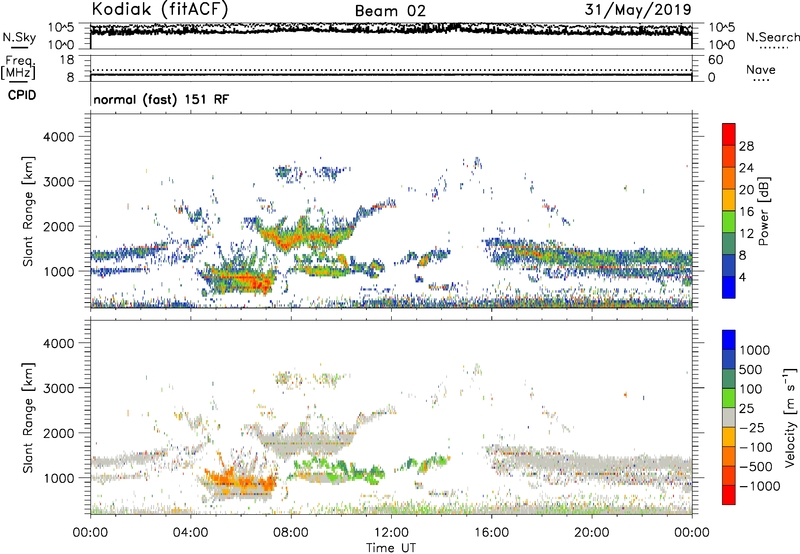Click the solid frequency trace line
The width and height of the screenshot is (800, 554).
pos(391,75)
